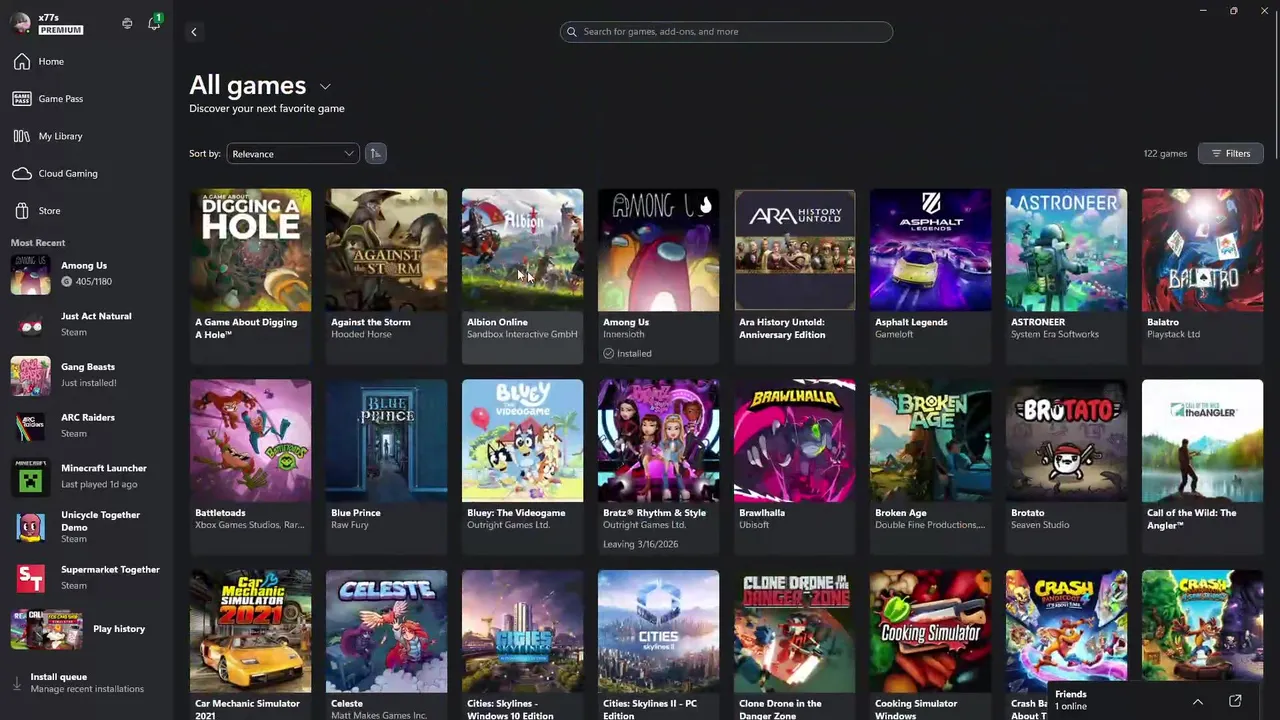Select Home menu label
Screen dimensions: 1280x720
tap(51, 62)
